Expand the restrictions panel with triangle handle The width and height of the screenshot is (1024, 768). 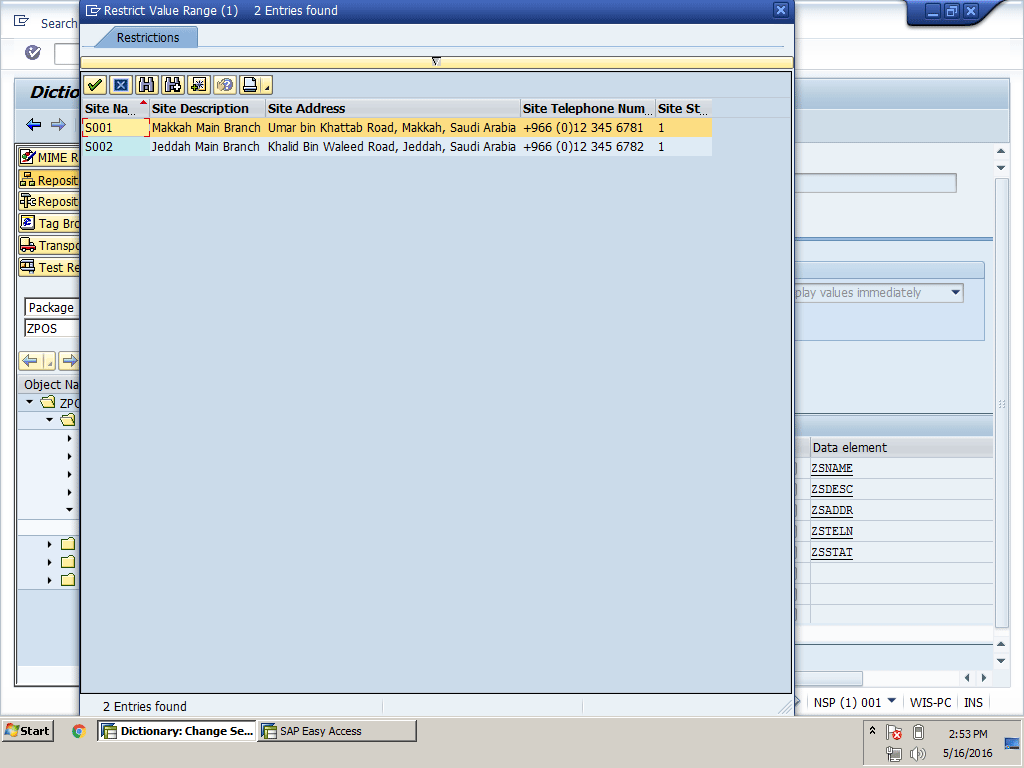(x=436, y=62)
